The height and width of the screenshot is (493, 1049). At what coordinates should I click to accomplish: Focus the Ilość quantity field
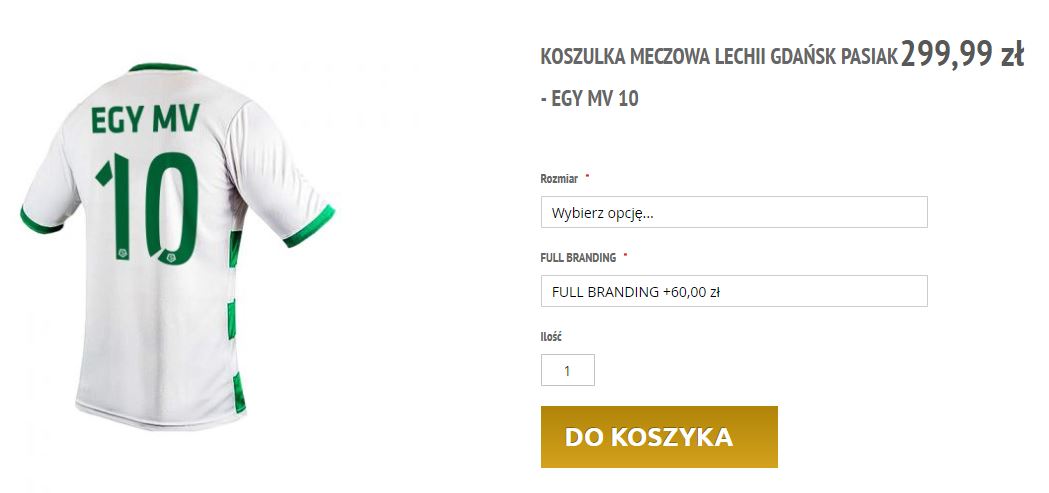tap(567, 370)
